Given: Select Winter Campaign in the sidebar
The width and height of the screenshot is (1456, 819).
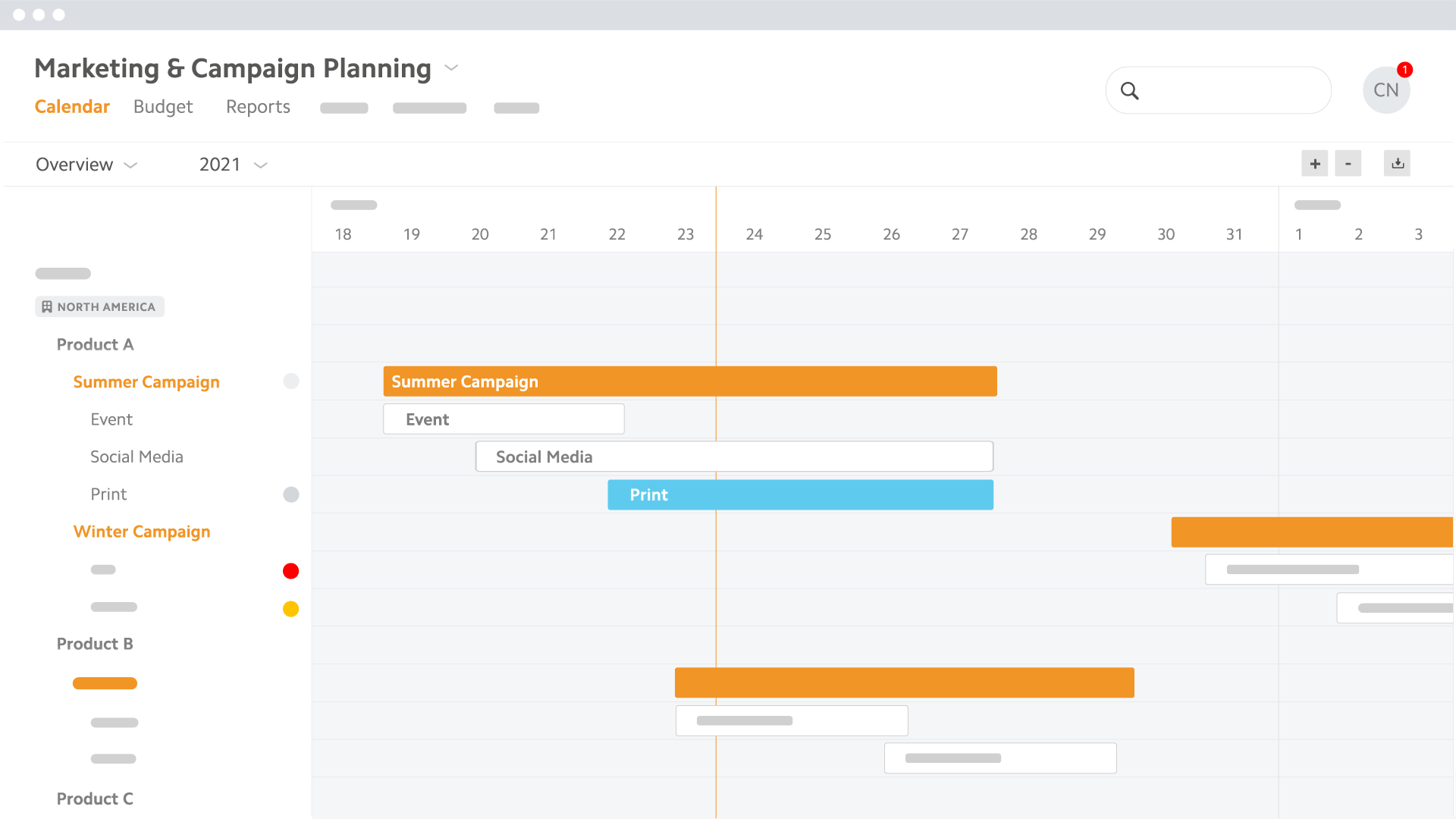Looking at the screenshot, I should pyautogui.click(x=142, y=532).
